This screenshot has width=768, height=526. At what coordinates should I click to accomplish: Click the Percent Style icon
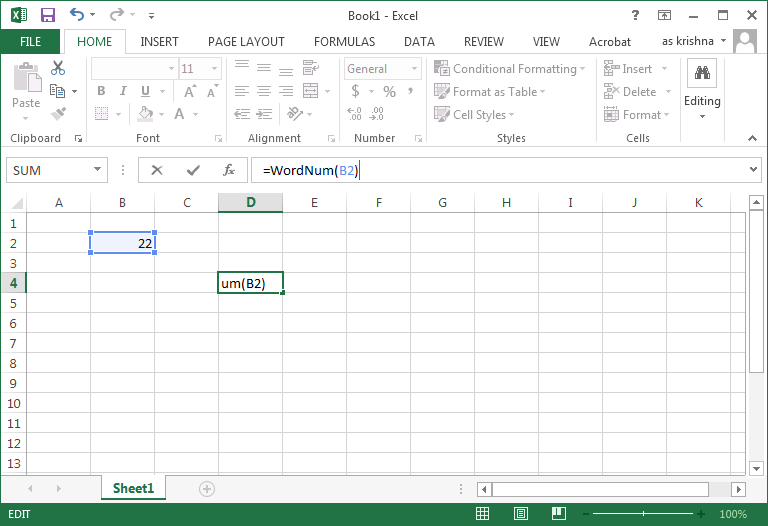pyautogui.click(x=389, y=91)
